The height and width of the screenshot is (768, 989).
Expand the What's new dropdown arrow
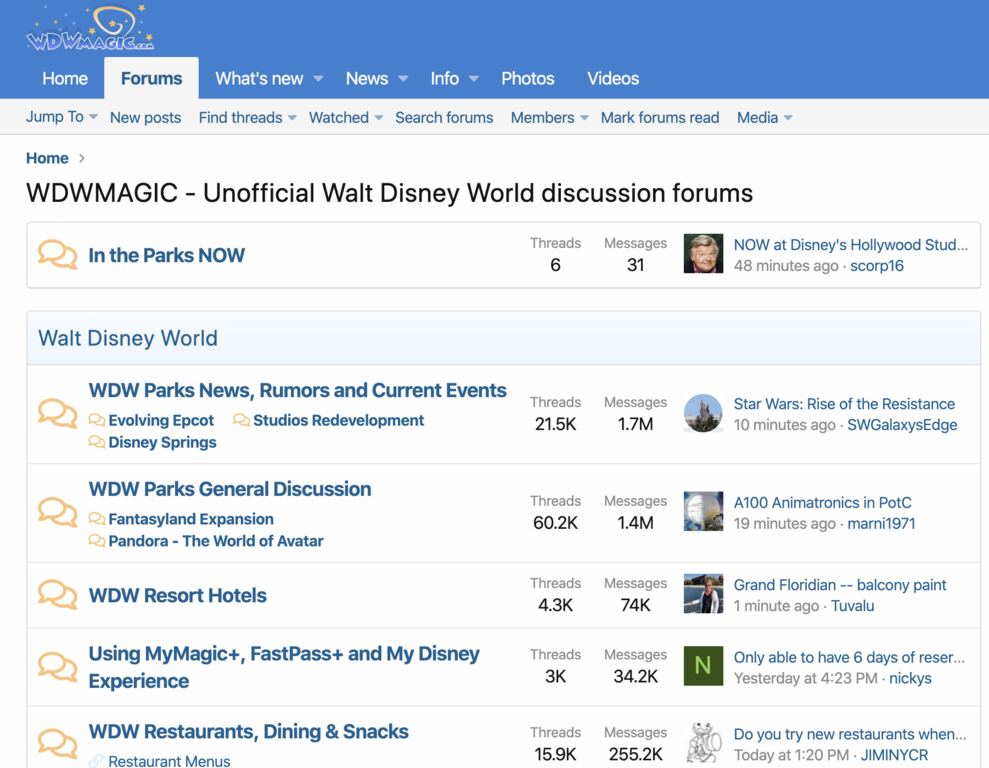pyautogui.click(x=318, y=79)
